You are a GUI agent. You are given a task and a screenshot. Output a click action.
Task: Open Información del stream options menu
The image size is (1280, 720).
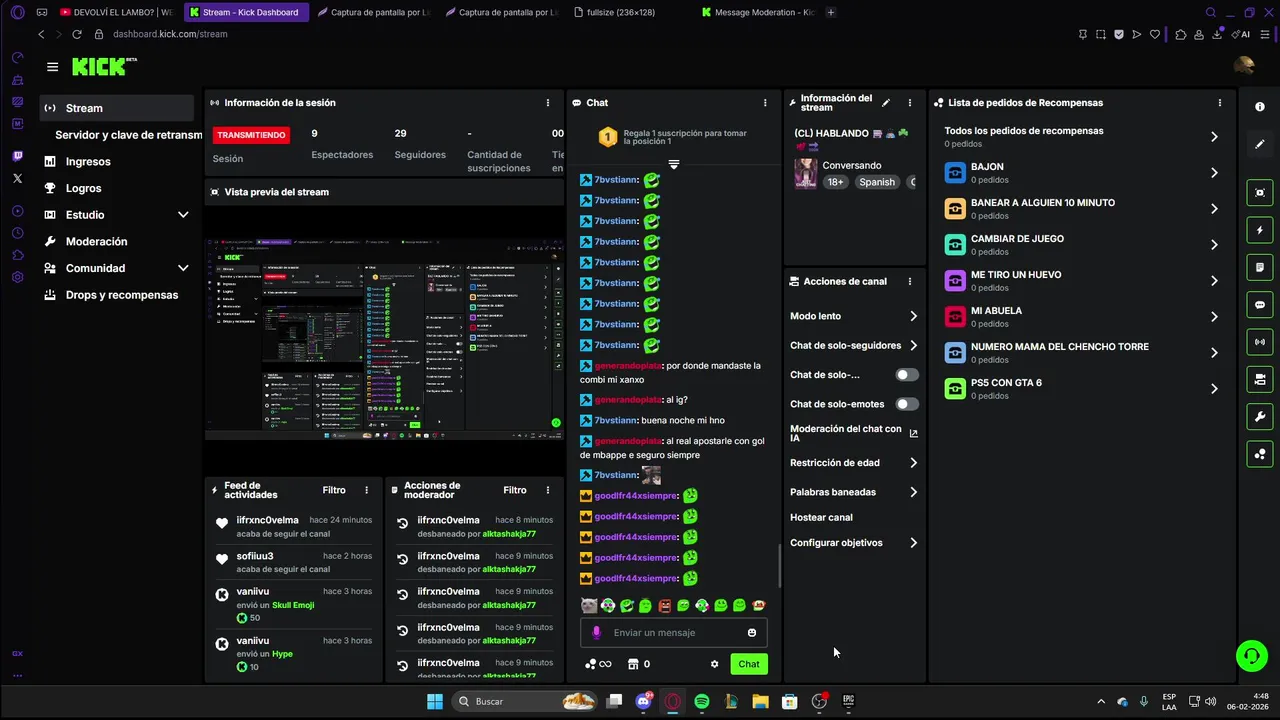click(x=909, y=103)
